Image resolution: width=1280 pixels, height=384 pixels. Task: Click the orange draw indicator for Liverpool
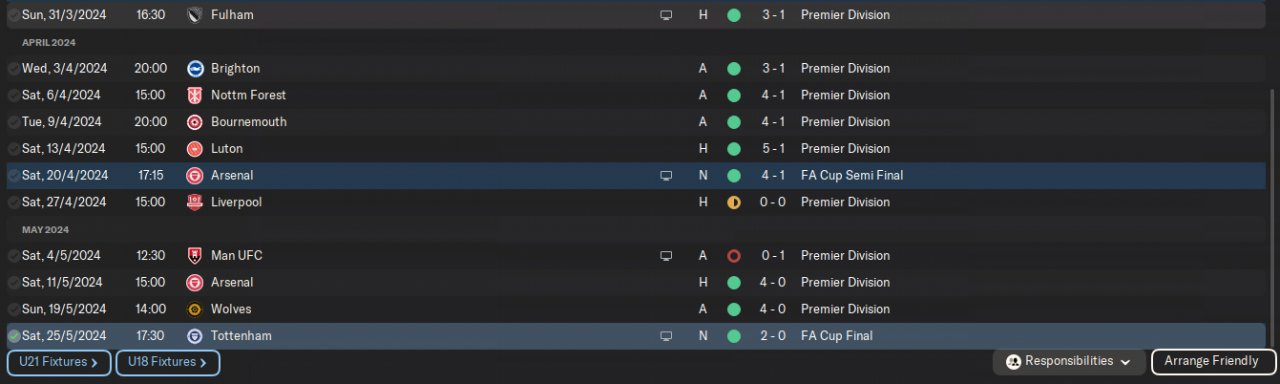(734, 202)
